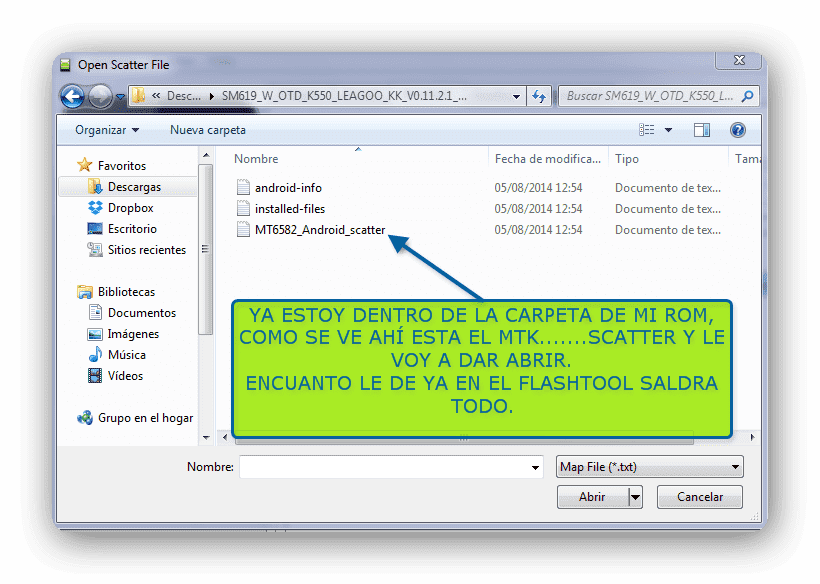This screenshot has width=820, height=584.
Task: Click the Abrir button
Action: (593, 497)
